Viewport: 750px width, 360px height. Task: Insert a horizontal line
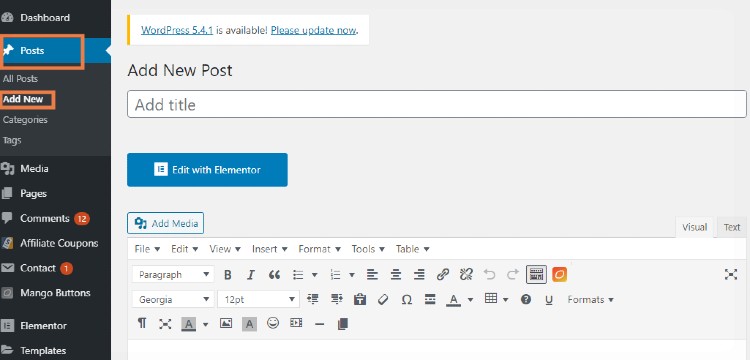(x=320, y=324)
